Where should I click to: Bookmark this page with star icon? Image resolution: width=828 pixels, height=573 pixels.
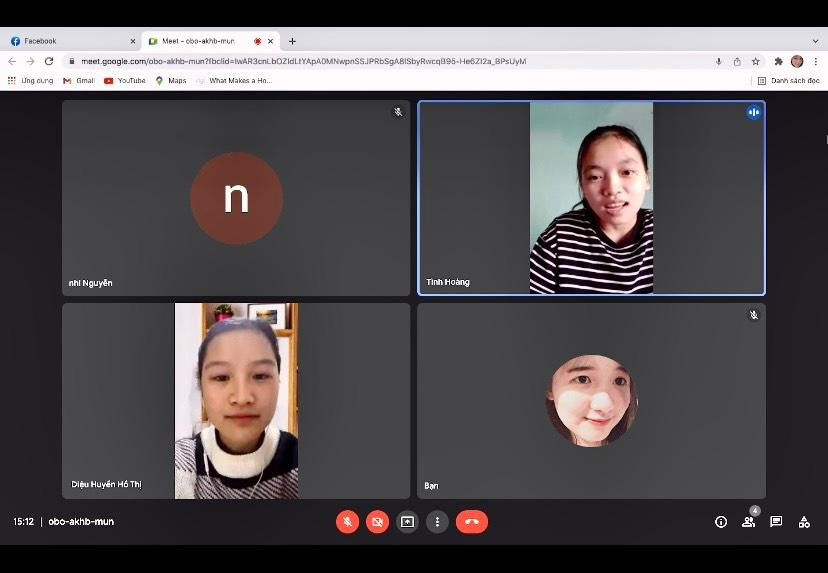[x=756, y=61]
